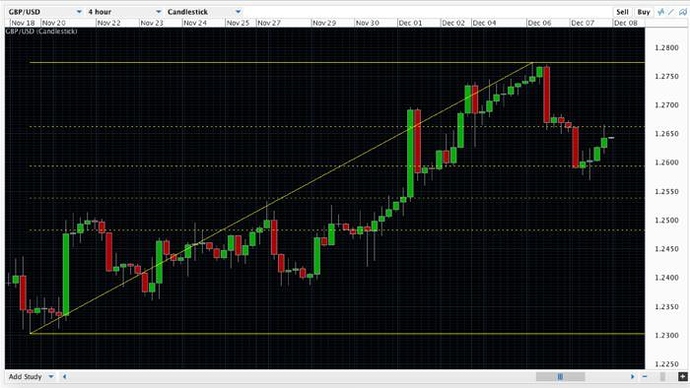This screenshot has width=690, height=388.
Task: Click the Dec 02 date label
Action: pos(453,23)
